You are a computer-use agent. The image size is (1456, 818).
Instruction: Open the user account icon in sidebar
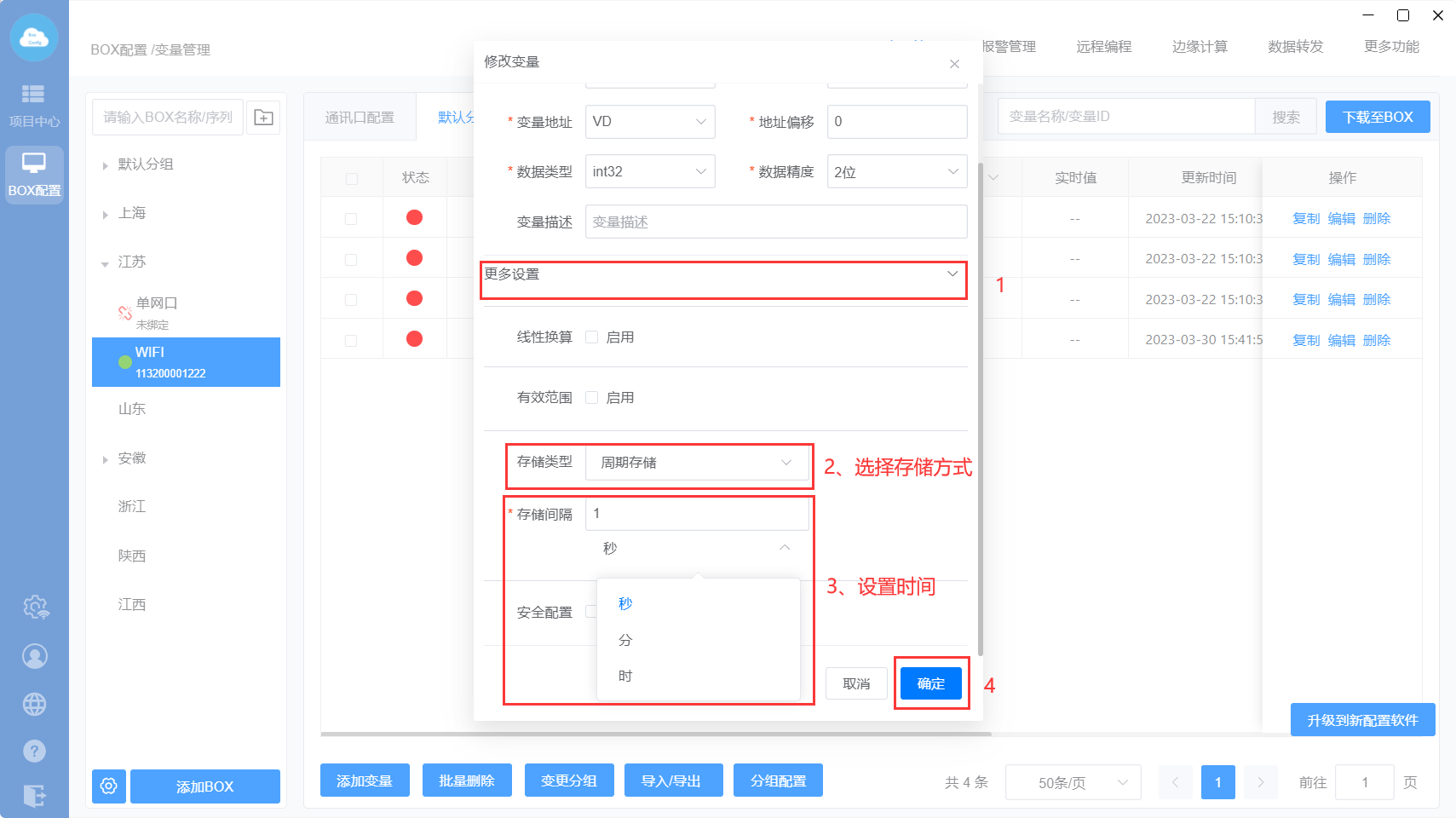click(x=35, y=656)
